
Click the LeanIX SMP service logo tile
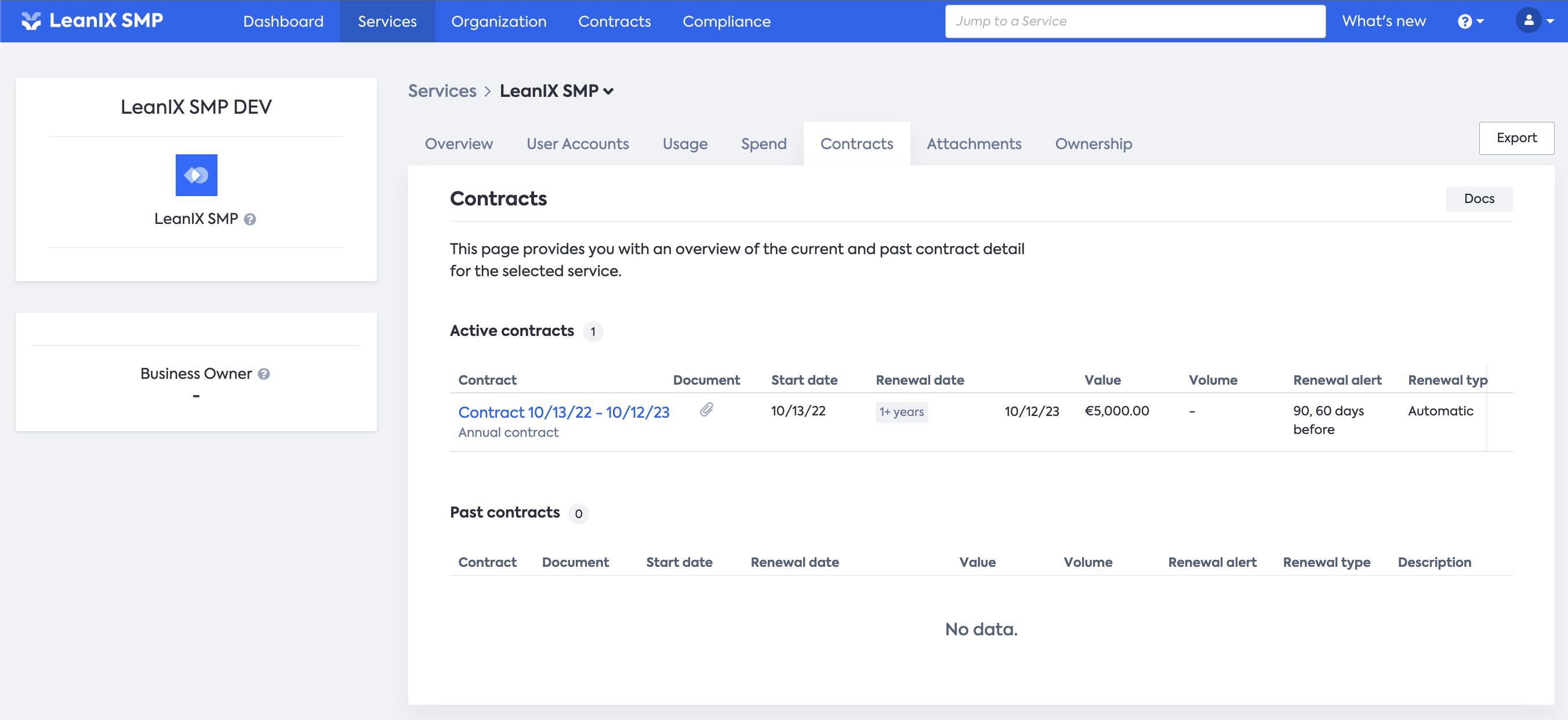196,175
